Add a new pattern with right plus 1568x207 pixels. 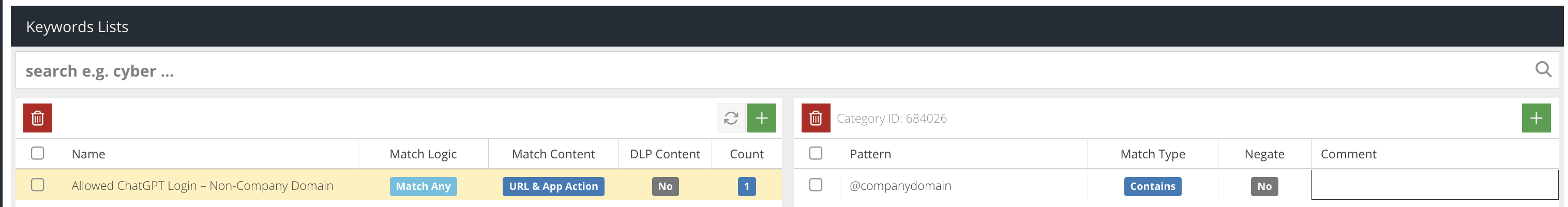tap(1536, 118)
